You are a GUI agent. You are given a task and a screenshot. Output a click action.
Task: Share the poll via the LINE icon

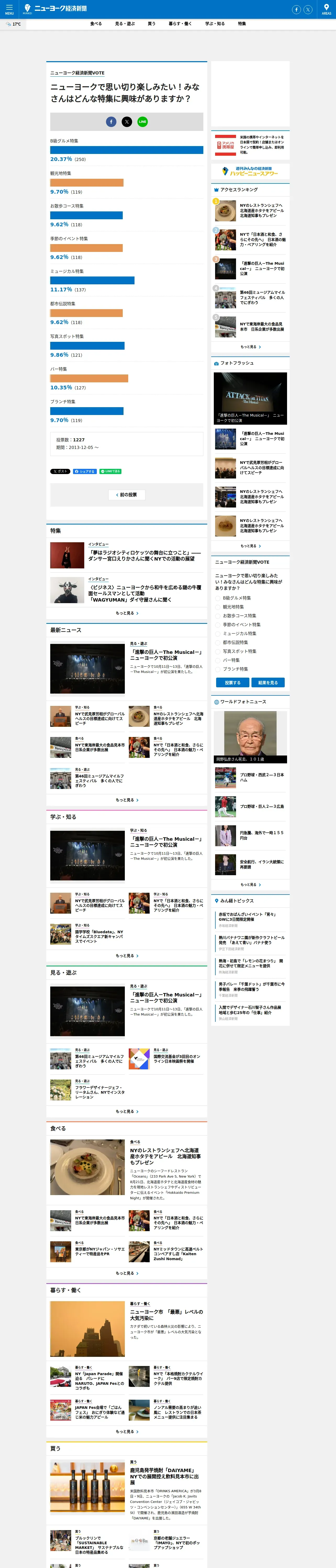tap(142, 122)
